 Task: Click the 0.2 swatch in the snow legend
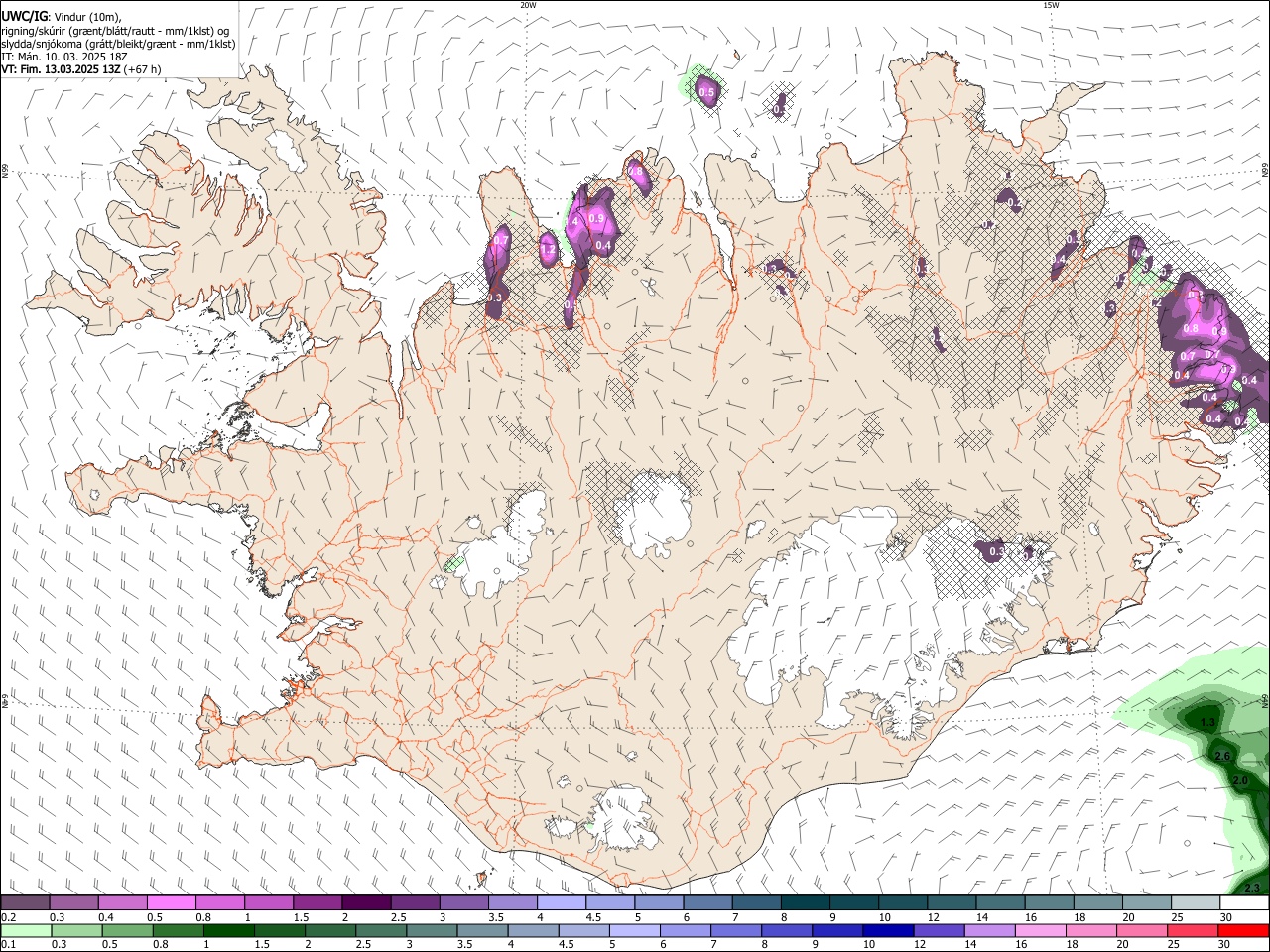pyautogui.click(x=25, y=903)
